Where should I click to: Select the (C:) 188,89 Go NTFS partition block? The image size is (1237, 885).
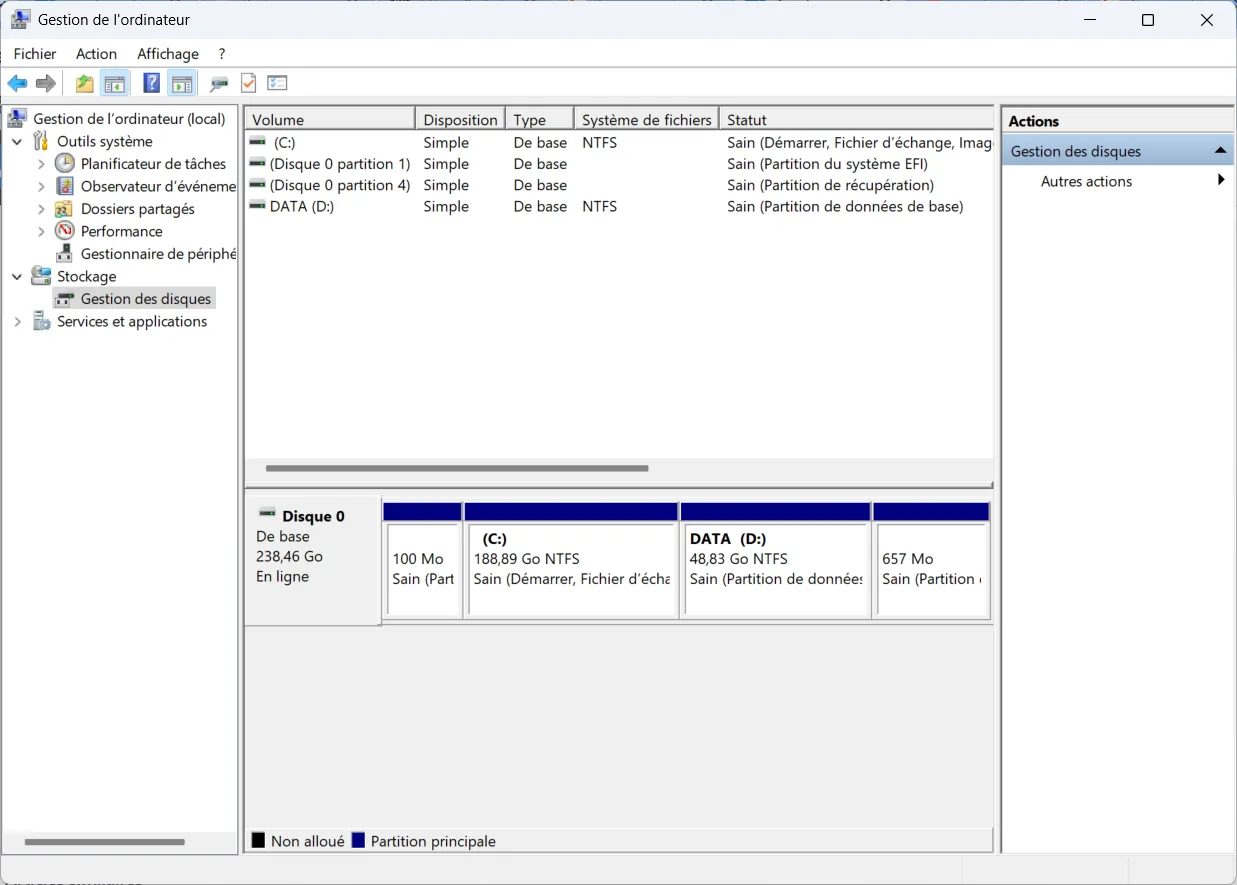(571, 561)
